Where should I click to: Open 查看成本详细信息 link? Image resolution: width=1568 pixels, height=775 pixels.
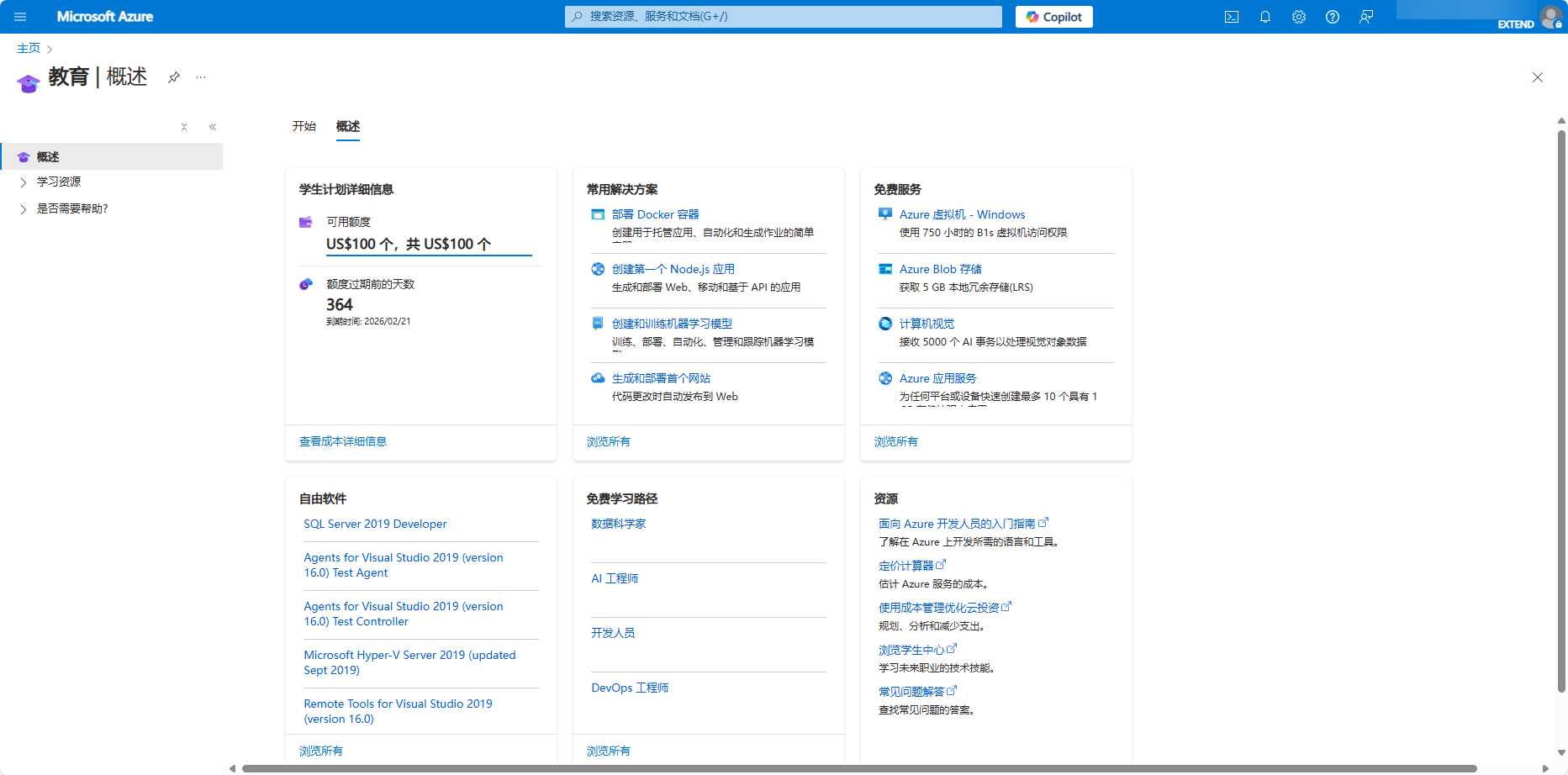click(x=343, y=441)
